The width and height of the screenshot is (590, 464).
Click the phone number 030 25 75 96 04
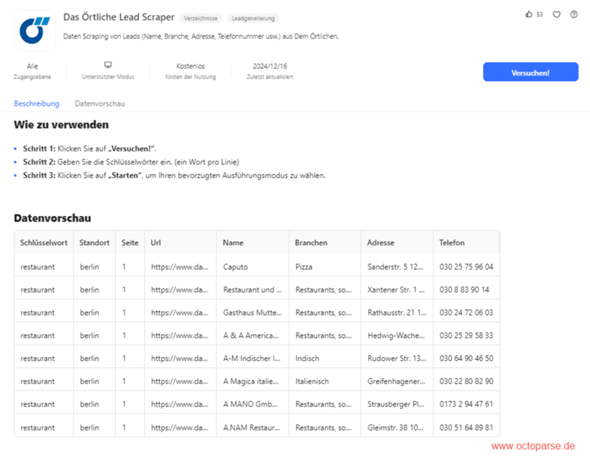(466, 267)
